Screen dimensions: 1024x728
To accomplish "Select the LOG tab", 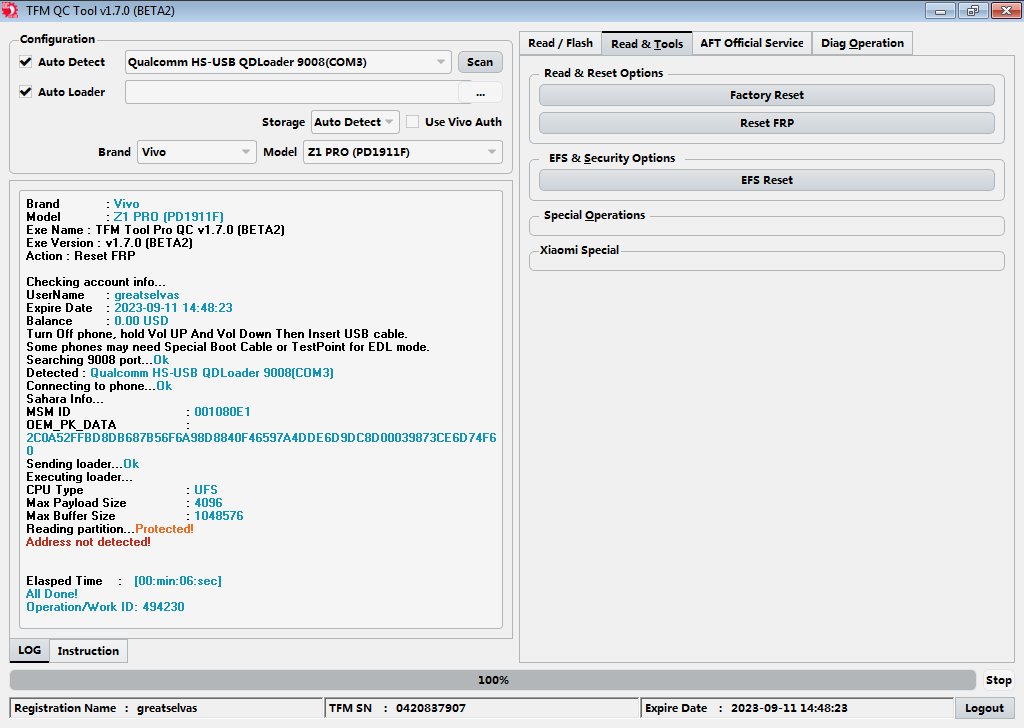I will tap(29, 650).
